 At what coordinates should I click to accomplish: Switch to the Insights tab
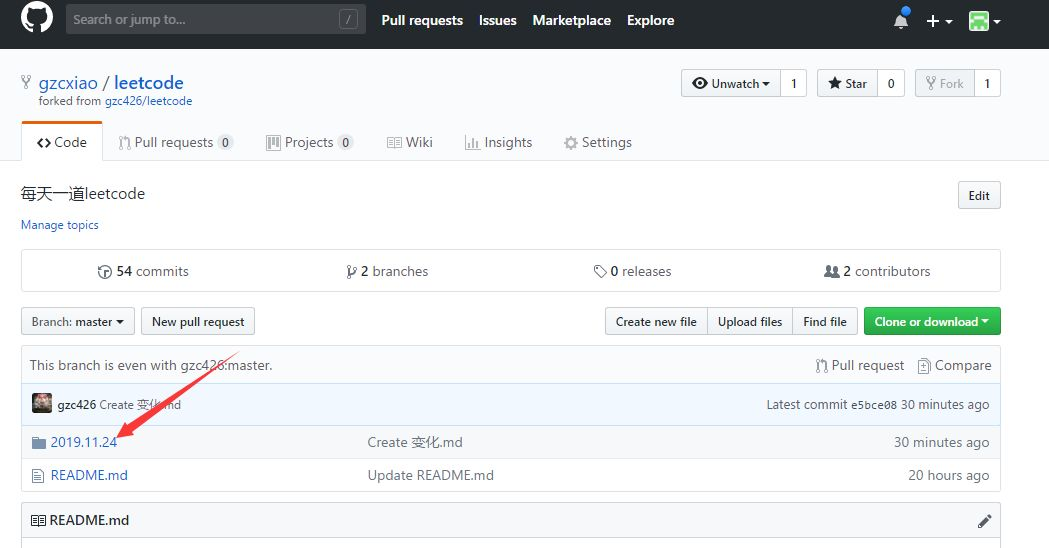[x=498, y=143]
